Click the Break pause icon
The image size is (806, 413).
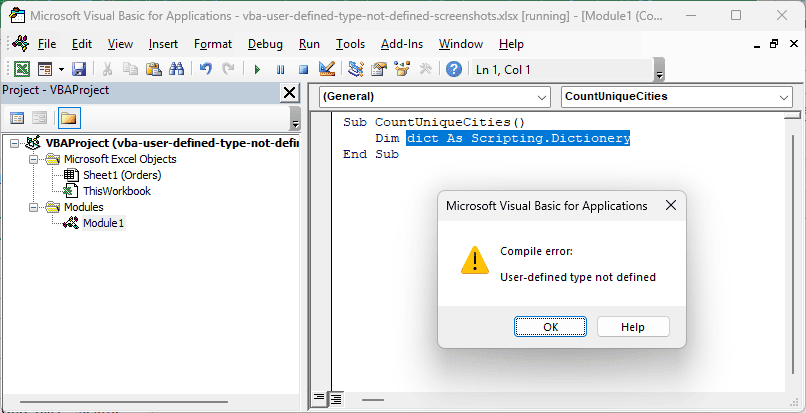click(x=280, y=69)
